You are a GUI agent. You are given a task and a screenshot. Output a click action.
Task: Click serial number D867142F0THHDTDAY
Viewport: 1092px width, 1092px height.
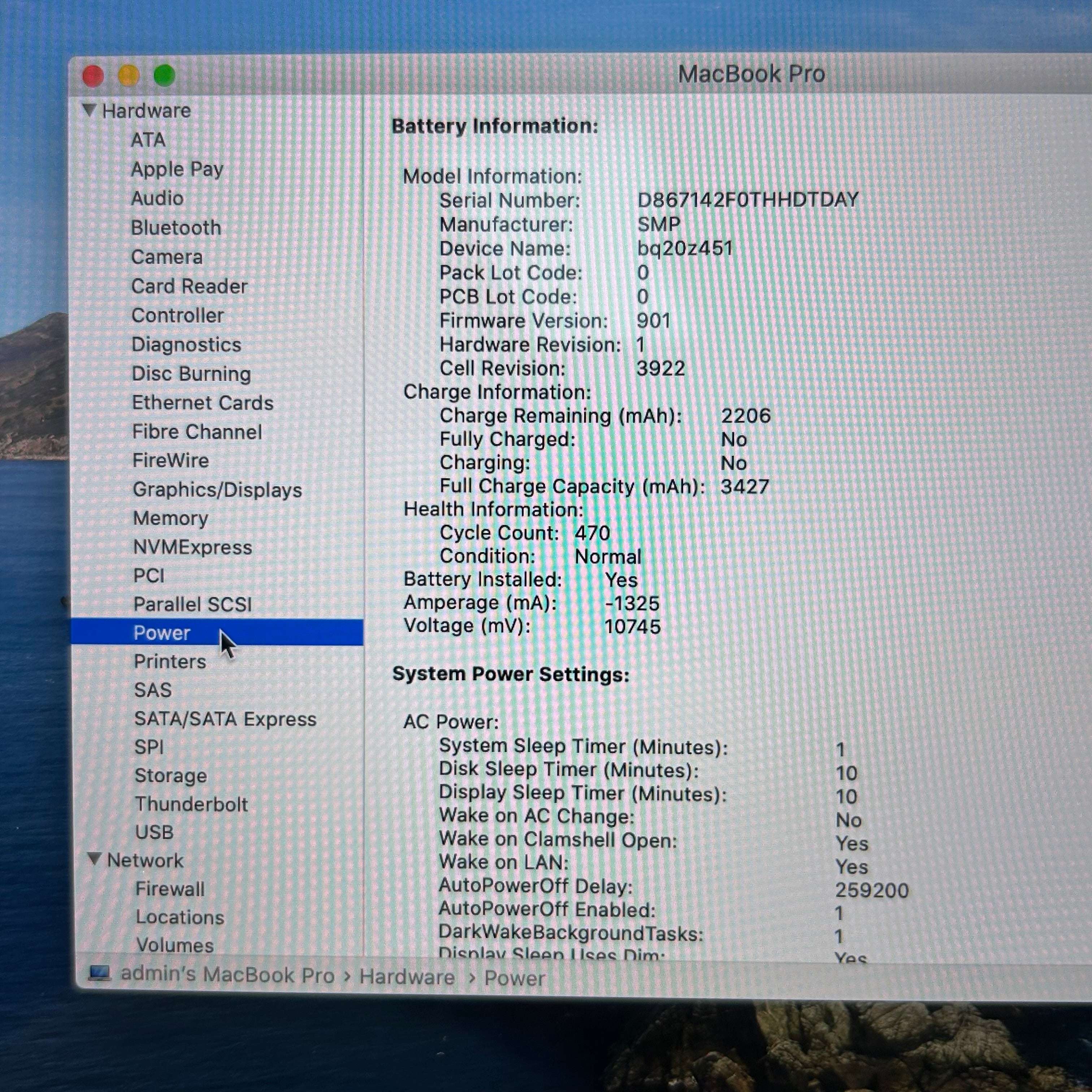click(x=748, y=200)
